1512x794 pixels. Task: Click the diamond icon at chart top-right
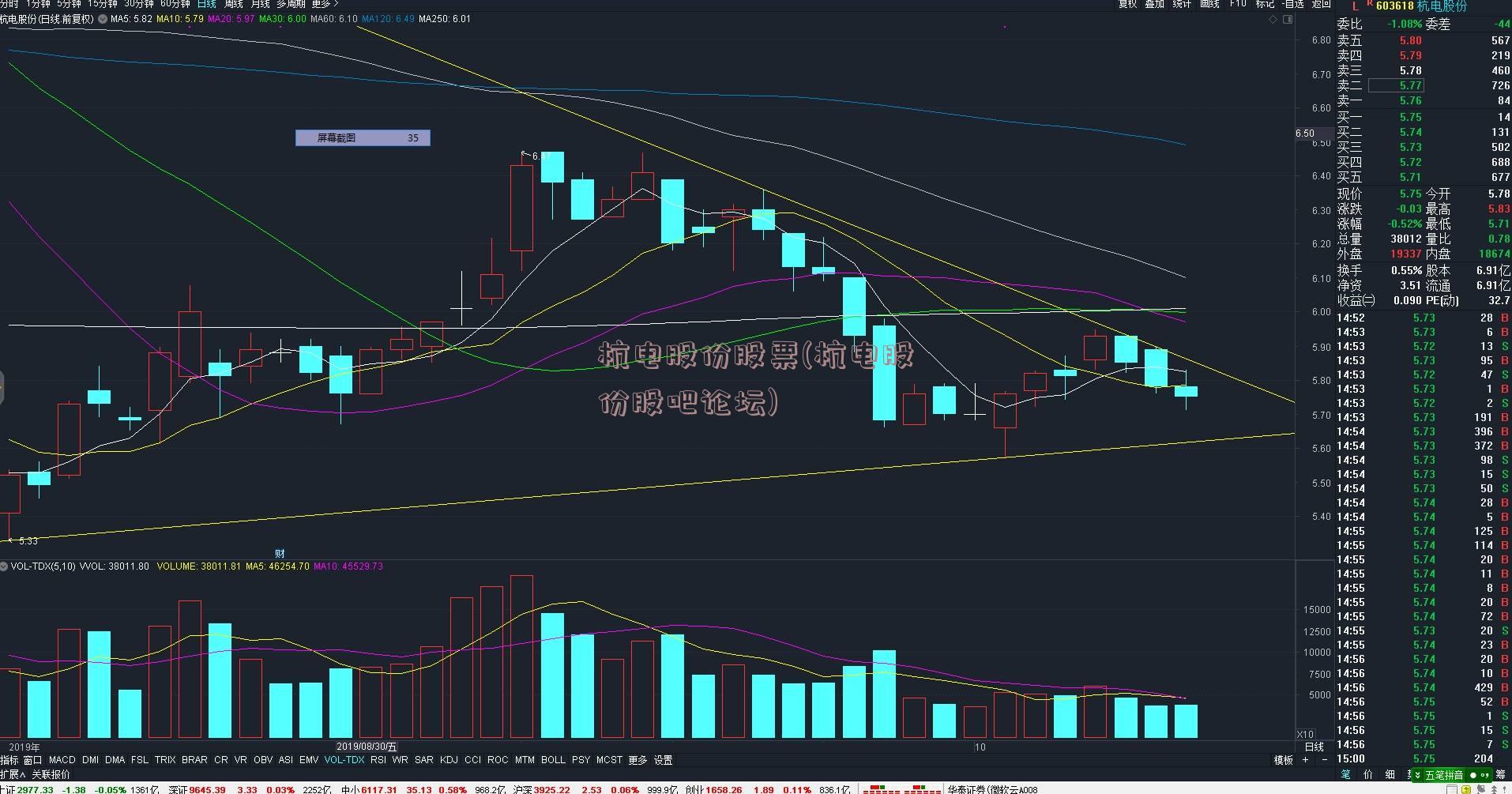tap(1273, 20)
